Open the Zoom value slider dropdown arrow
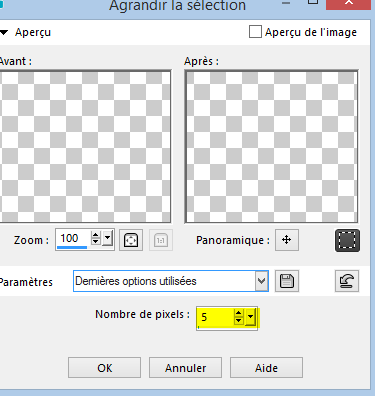The image size is (375, 396). [x=107, y=239]
